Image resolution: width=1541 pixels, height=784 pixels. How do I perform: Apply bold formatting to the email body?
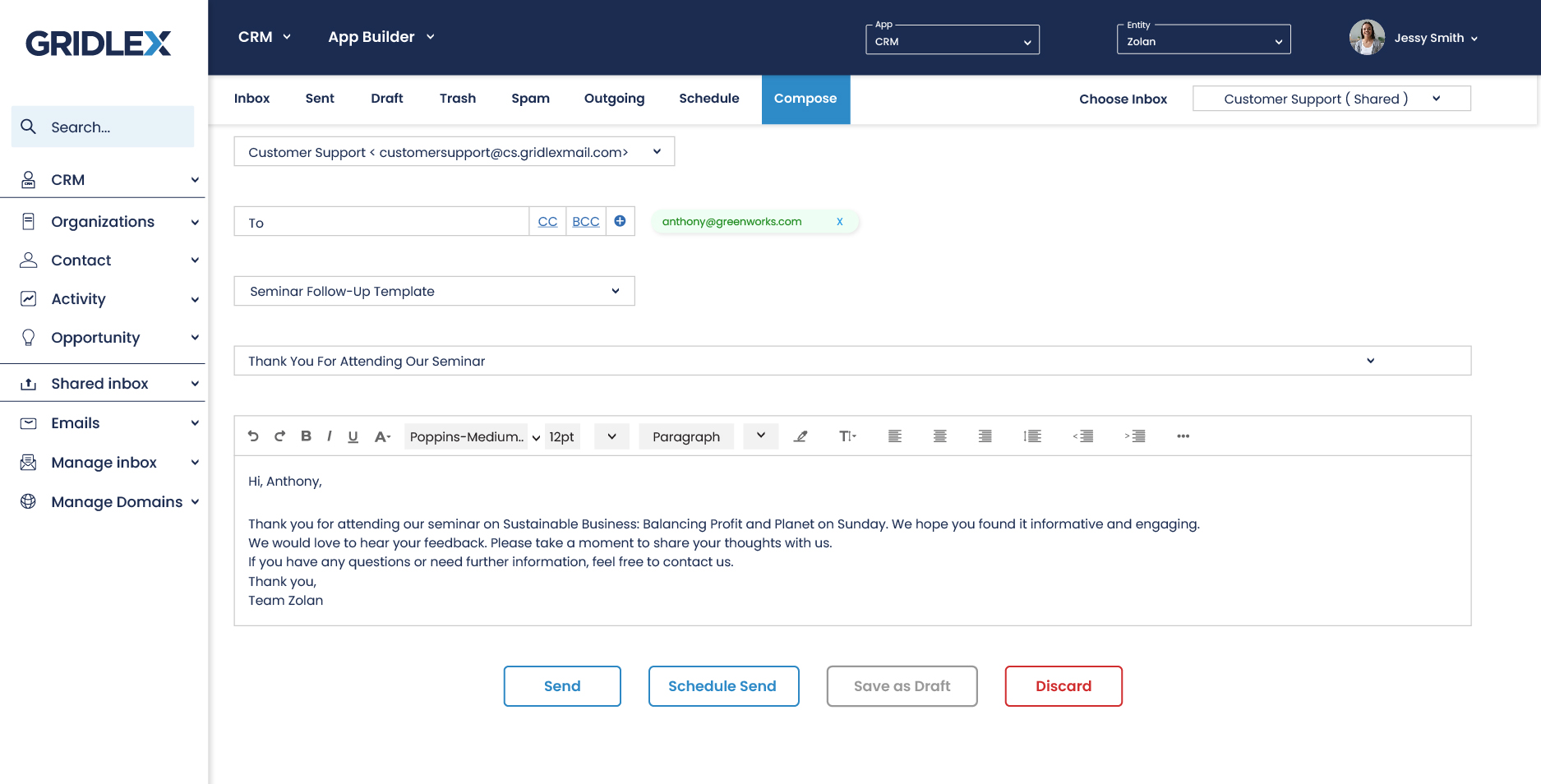tap(306, 436)
